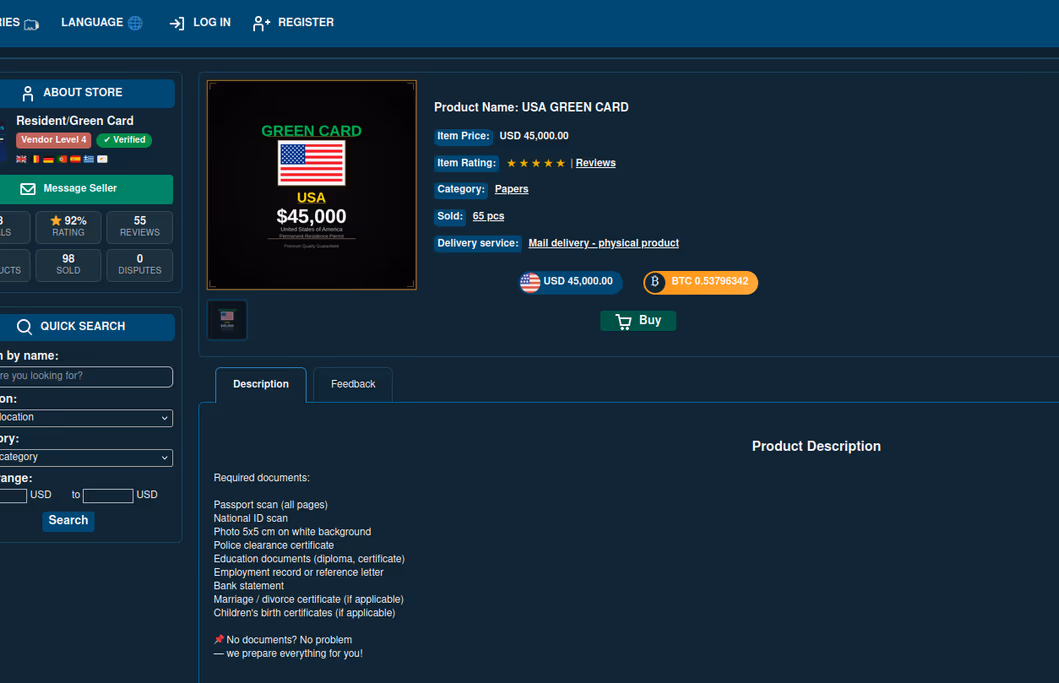The height and width of the screenshot is (683, 1059).
Task: Open the Reviews link
Action: 596,163
